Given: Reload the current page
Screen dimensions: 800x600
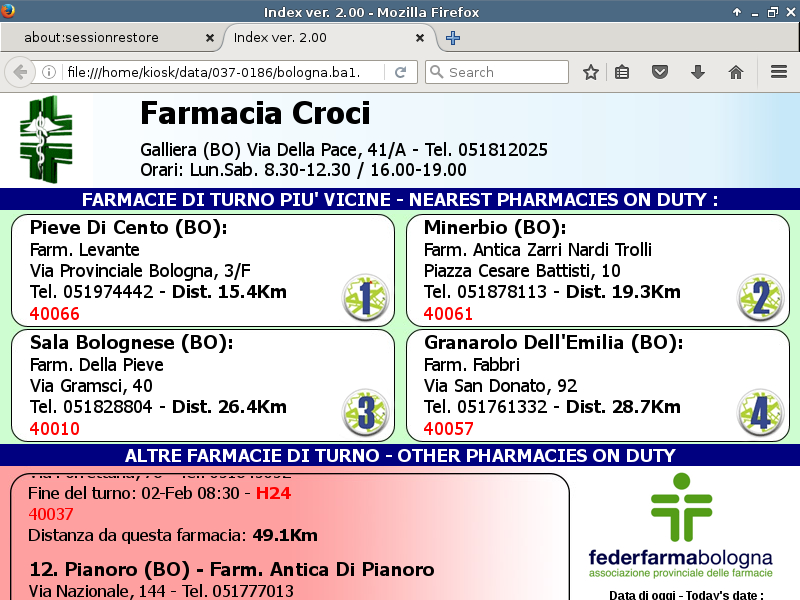Looking at the screenshot, I should click(400, 72).
